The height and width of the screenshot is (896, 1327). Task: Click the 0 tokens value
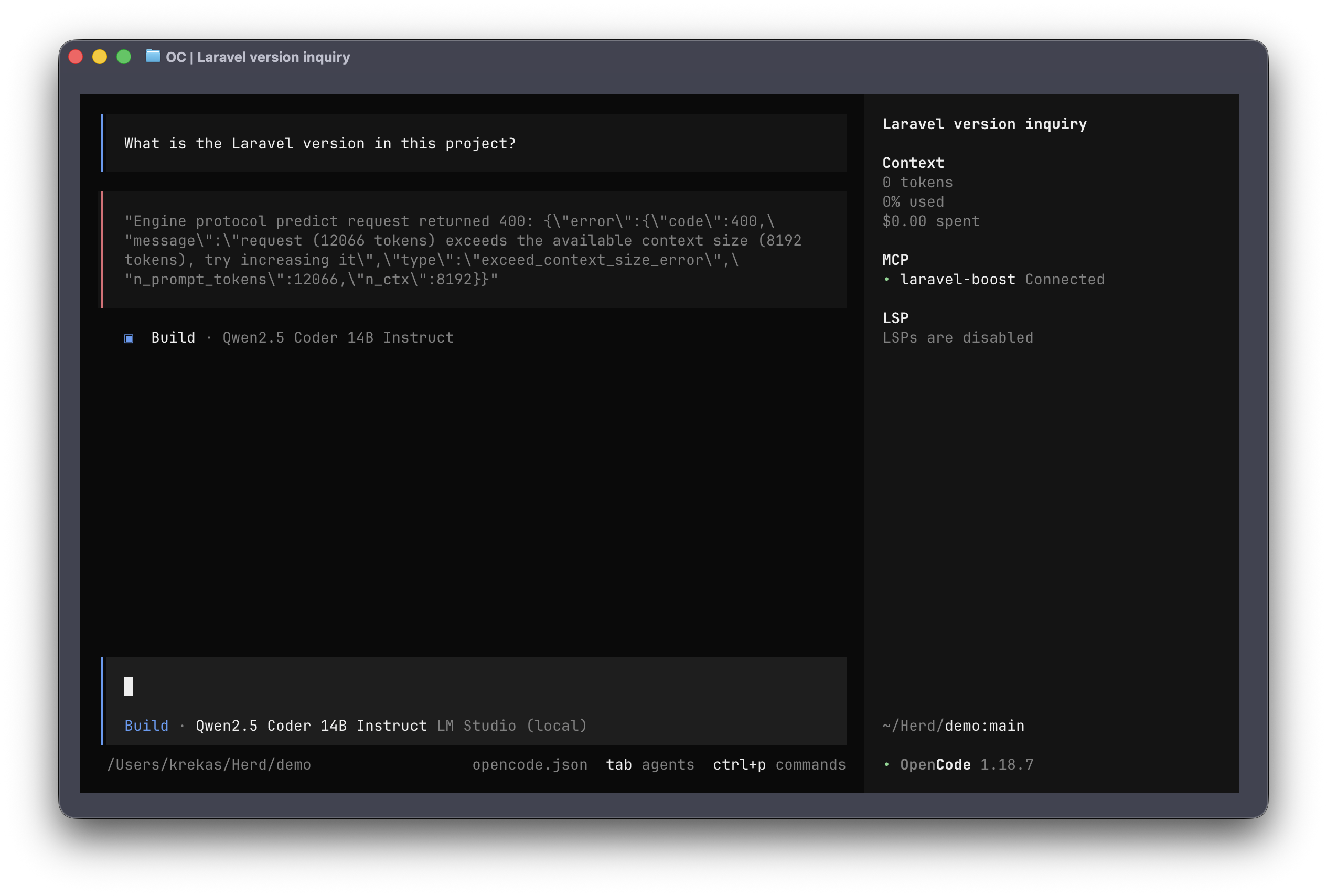tap(917, 182)
